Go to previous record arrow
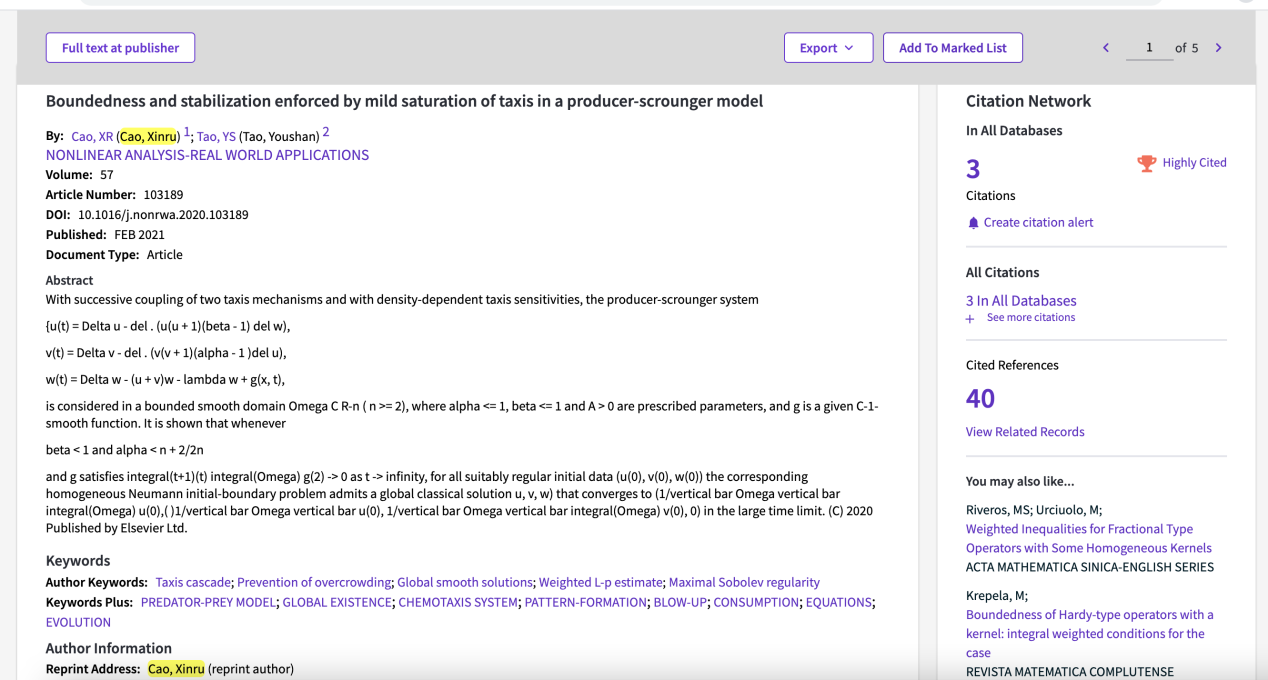 point(1106,48)
